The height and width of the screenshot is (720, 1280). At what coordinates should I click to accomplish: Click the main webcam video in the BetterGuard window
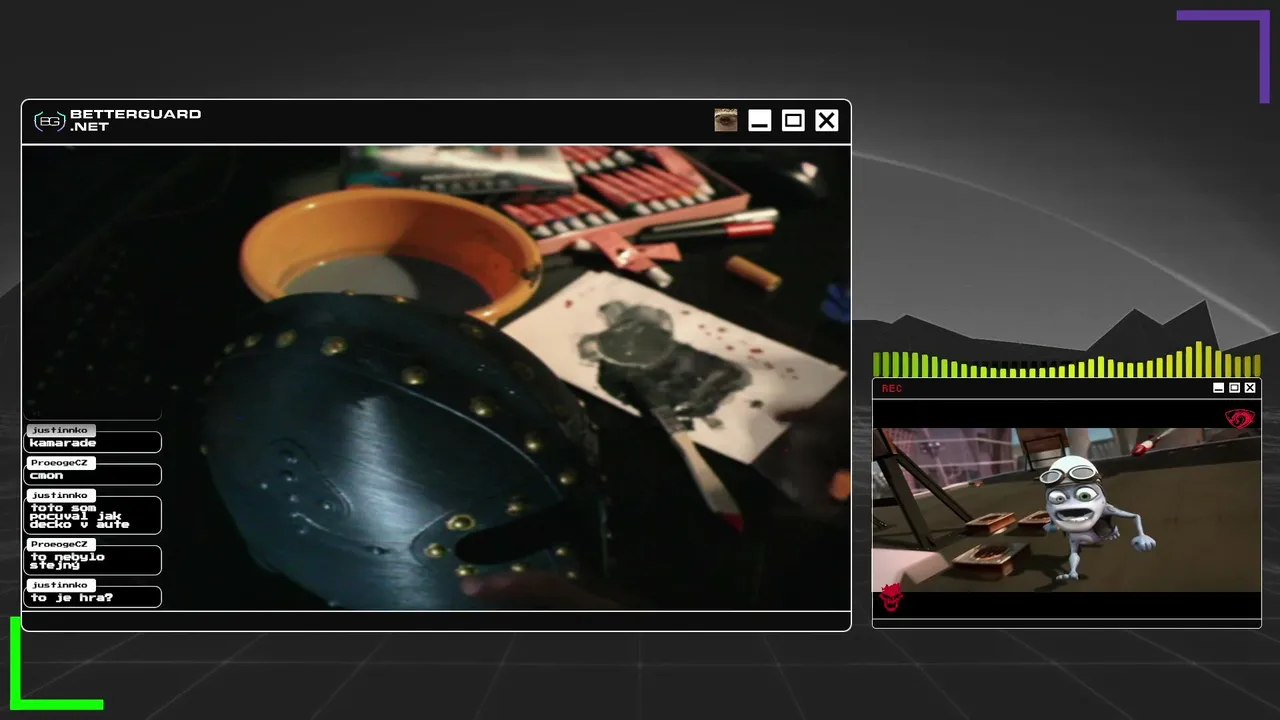coord(436,378)
